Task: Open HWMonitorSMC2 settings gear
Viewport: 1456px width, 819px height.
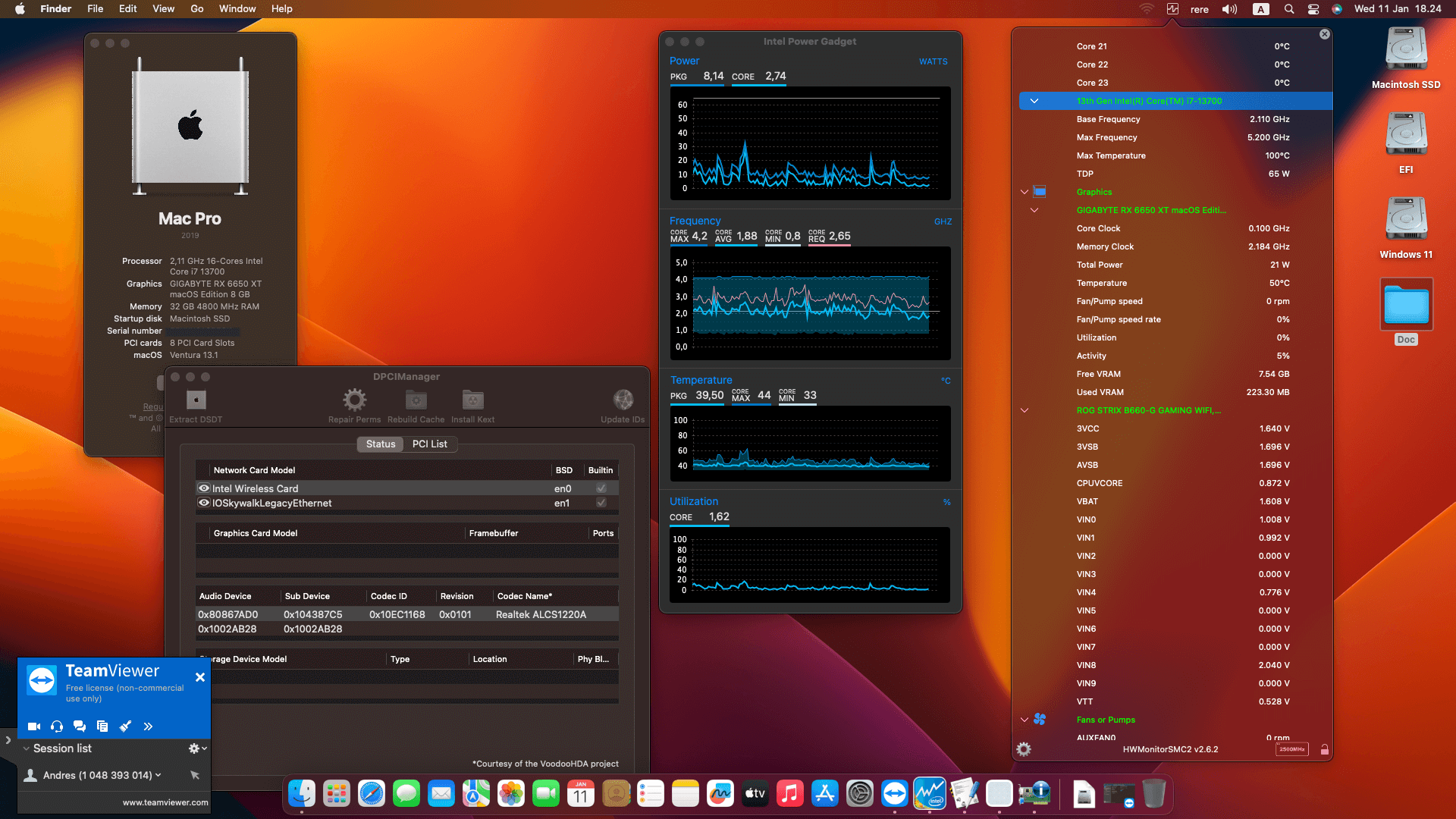Action: [x=1023, y=749]
